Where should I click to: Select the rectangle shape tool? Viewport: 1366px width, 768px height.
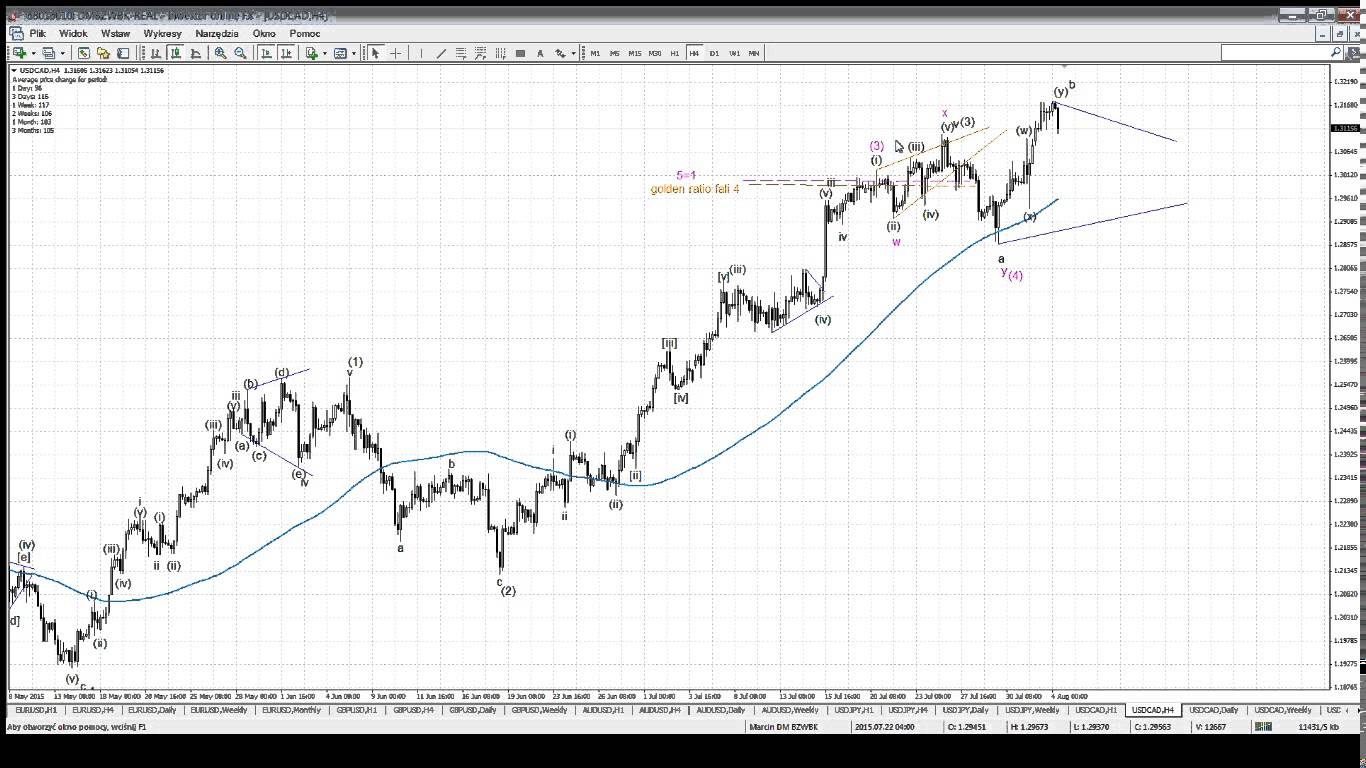click(x=520, y=53)
